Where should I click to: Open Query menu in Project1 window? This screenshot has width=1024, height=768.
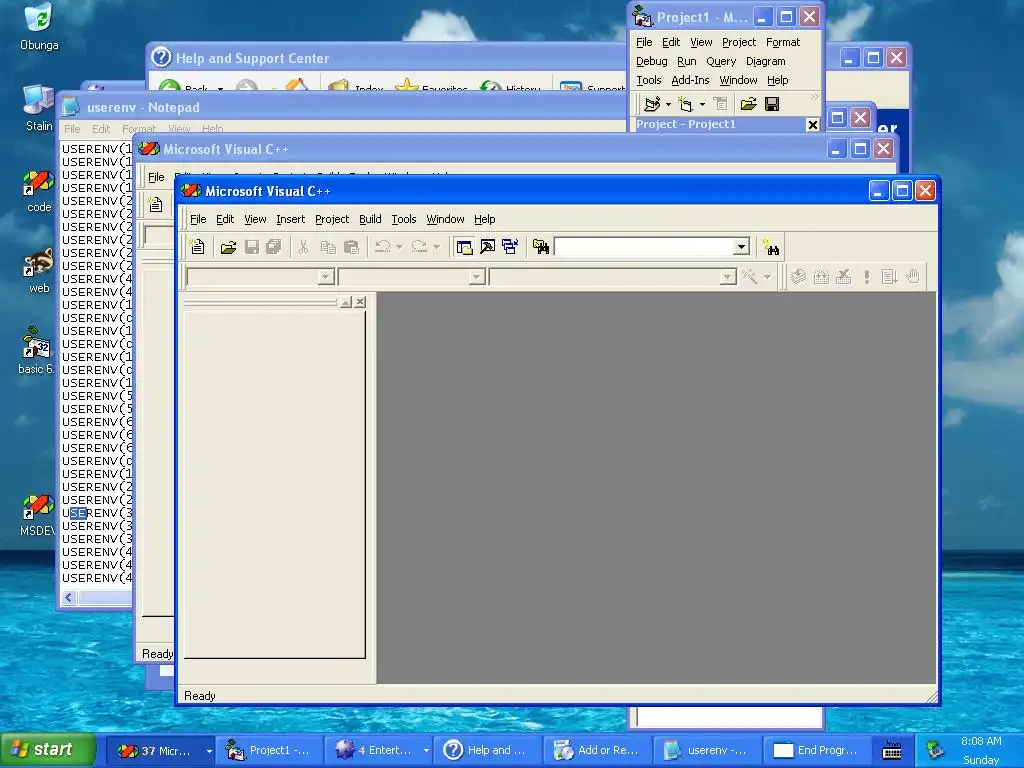(x=720, y=61)
